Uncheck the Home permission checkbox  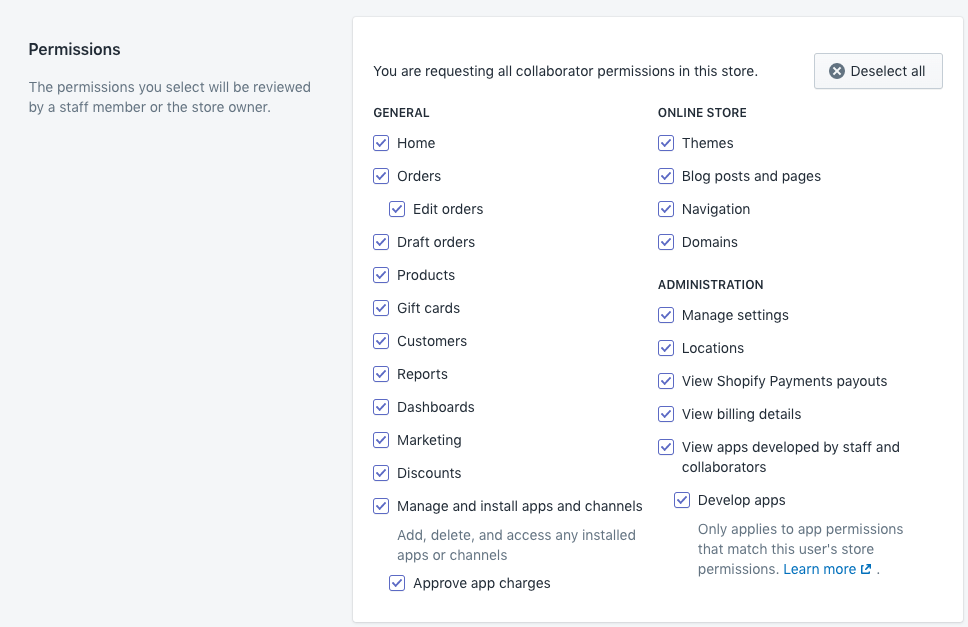[x=381, y=143]
